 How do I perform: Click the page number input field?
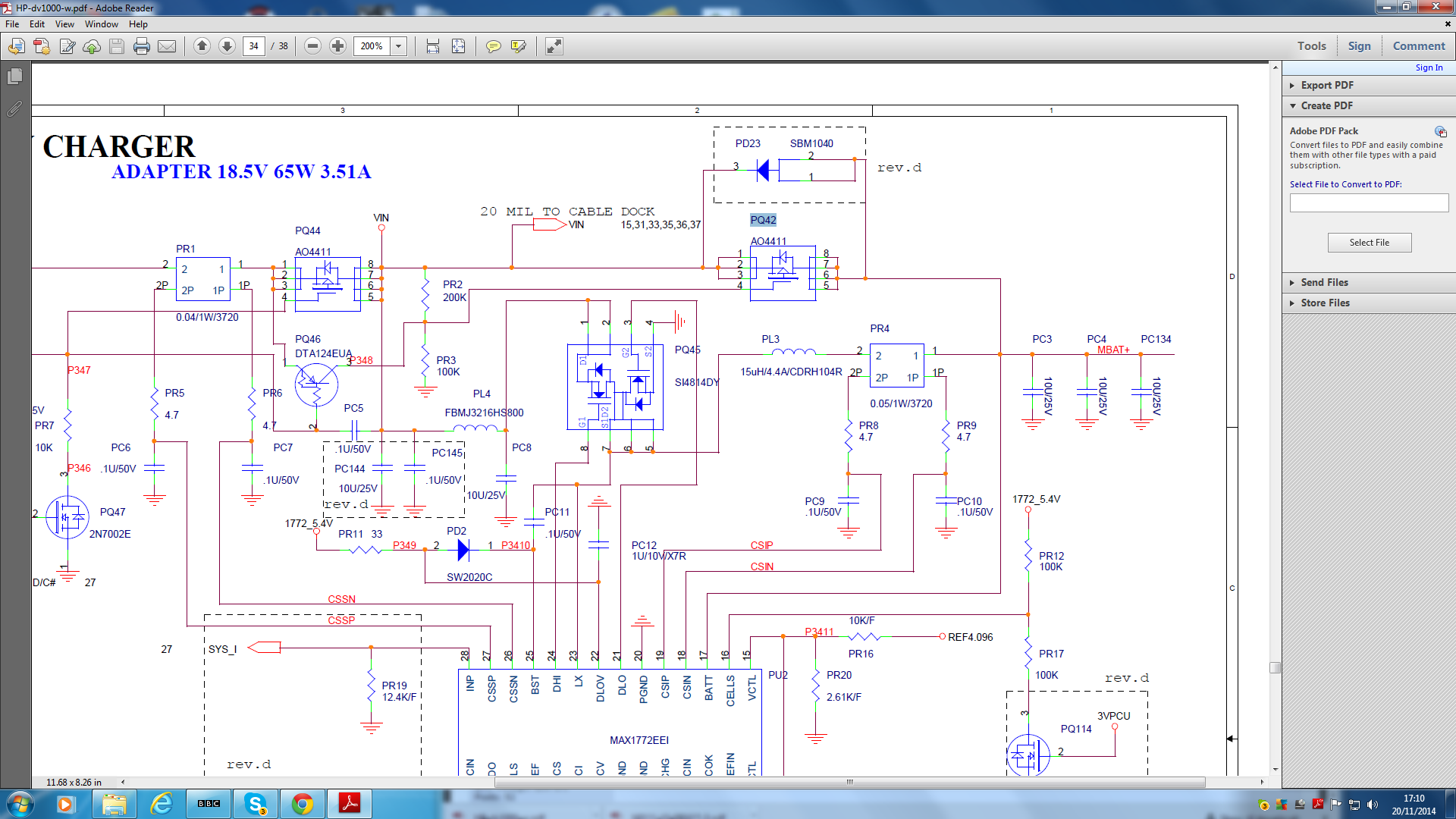[254, 46]
